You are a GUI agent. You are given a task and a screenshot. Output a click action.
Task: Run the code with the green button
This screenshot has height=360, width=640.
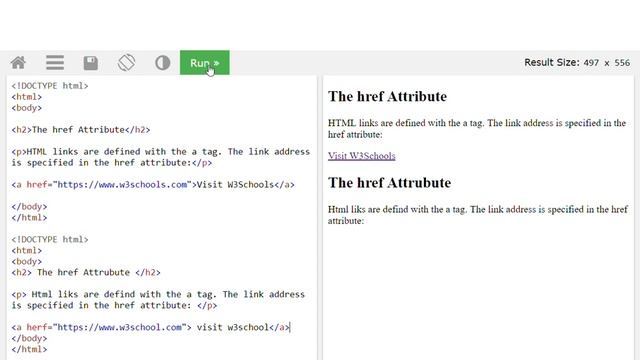click(204, 63)
